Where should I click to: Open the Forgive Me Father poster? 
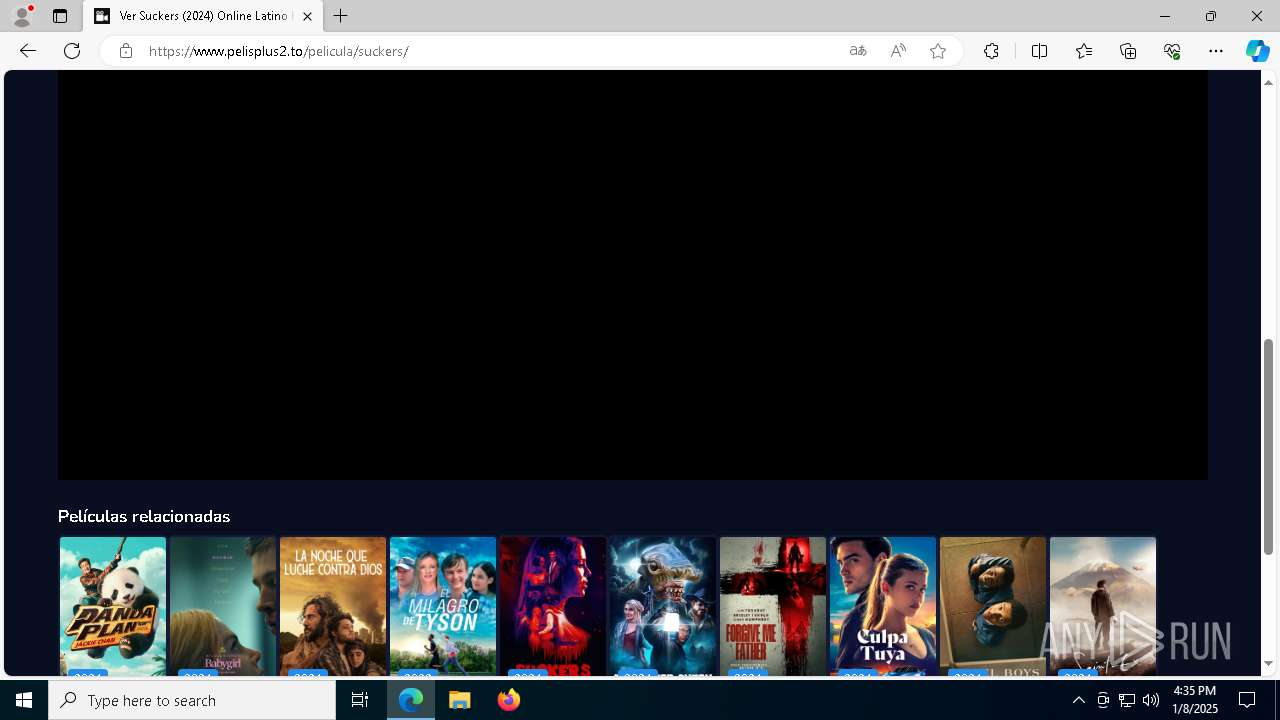click(x=773, y=606)
